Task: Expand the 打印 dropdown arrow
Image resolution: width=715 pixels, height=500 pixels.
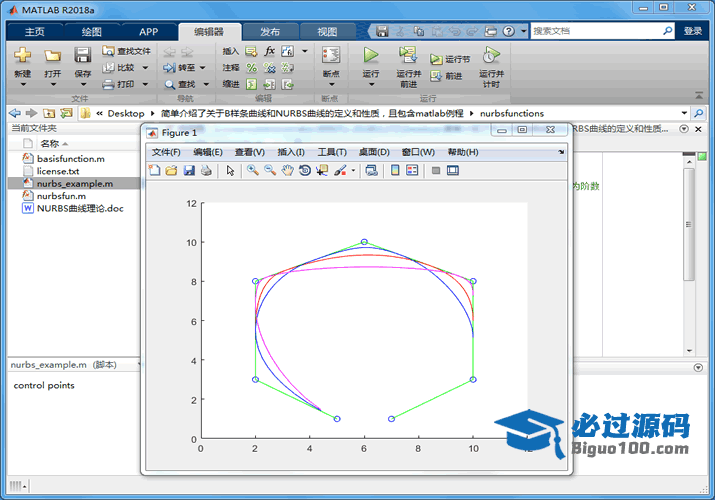Action: pos(145,84)
